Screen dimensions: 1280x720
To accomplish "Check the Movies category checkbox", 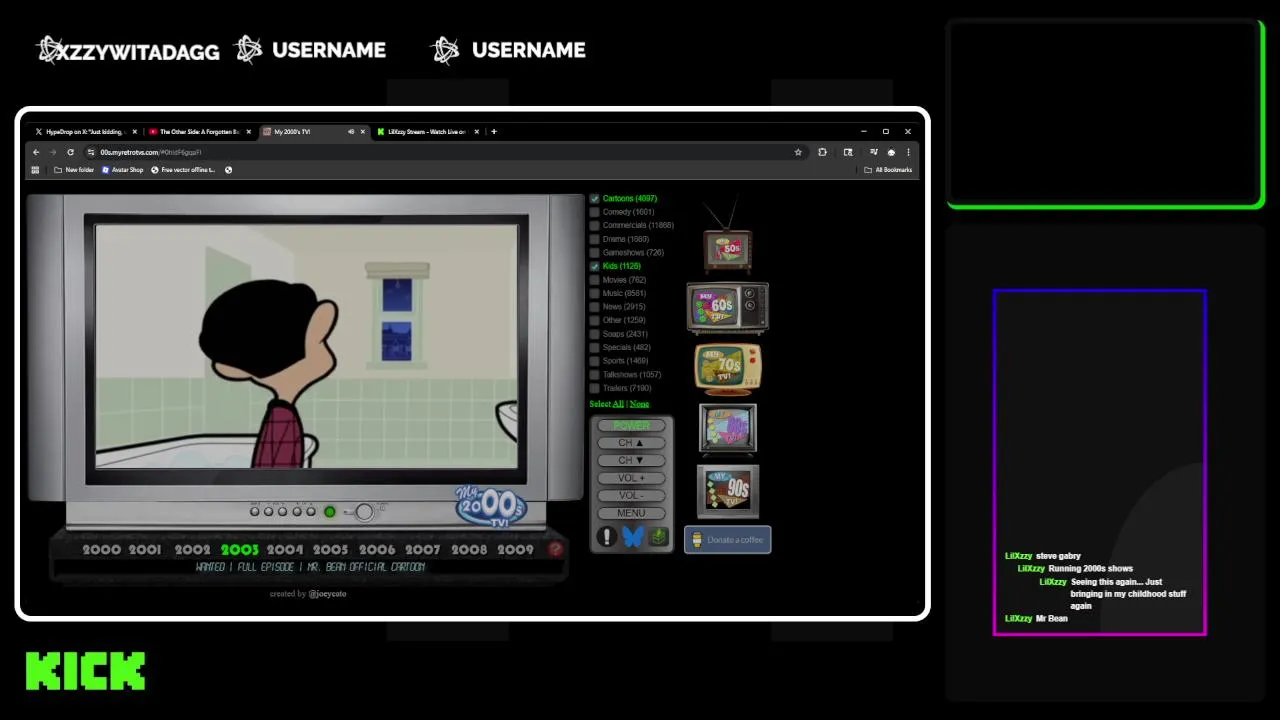I will point(594,280).
